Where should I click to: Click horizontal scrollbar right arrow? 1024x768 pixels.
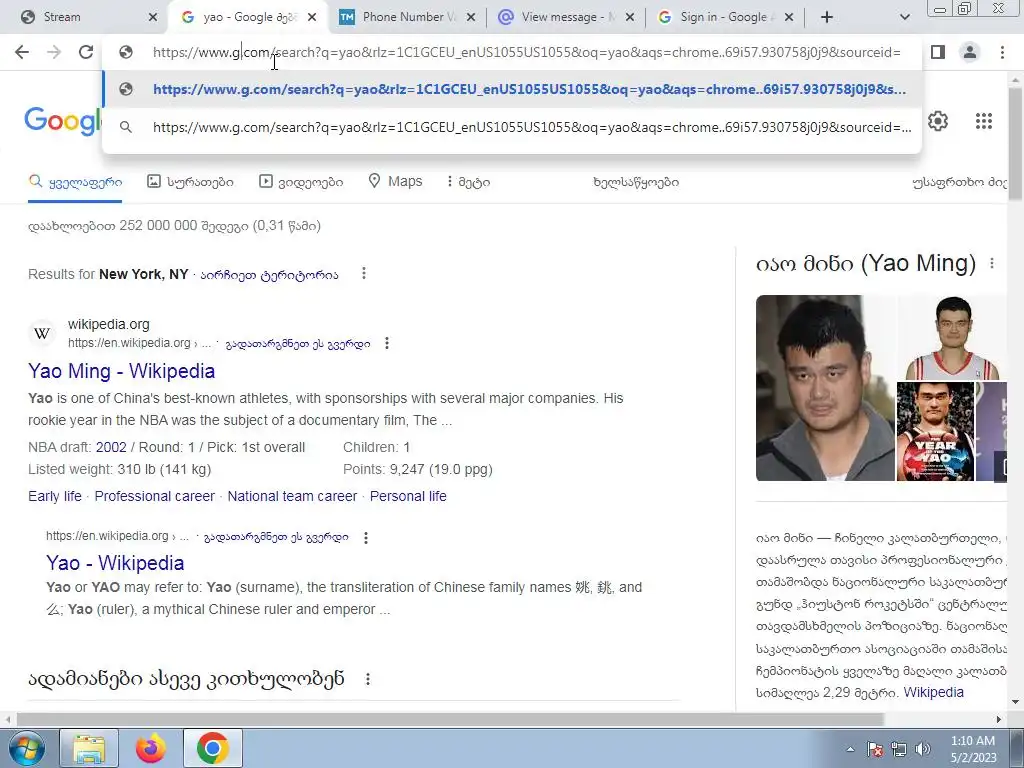(999, 719)
